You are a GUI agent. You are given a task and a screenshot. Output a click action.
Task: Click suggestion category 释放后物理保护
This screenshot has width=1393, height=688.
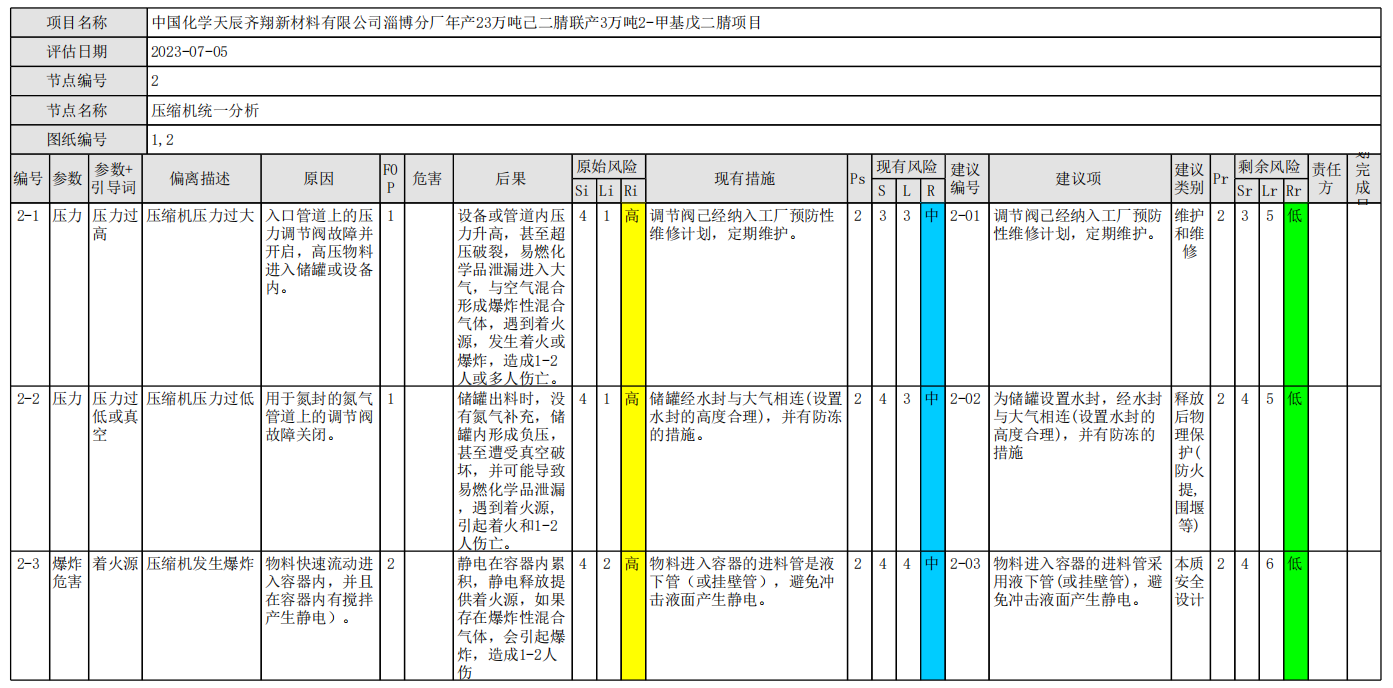(x=1190, y=466)
